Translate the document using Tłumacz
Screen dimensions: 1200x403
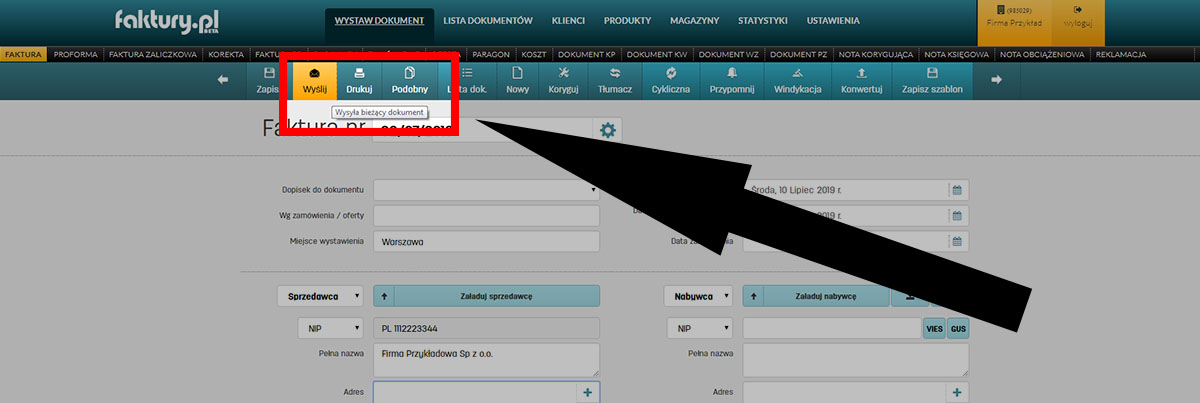614,80
